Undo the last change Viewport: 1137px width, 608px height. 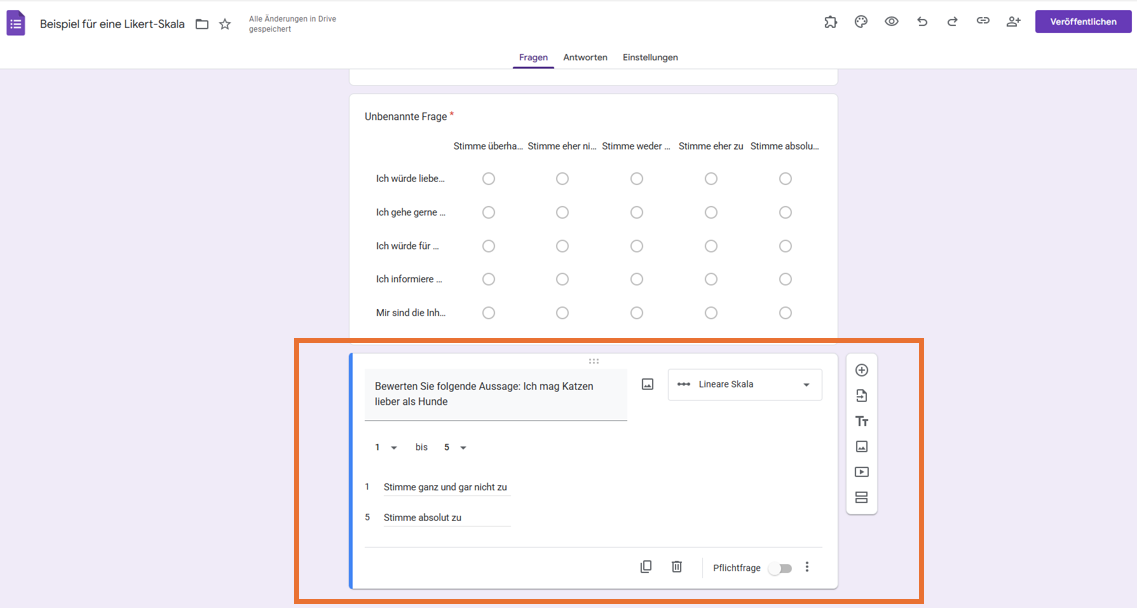coord(922,22)
